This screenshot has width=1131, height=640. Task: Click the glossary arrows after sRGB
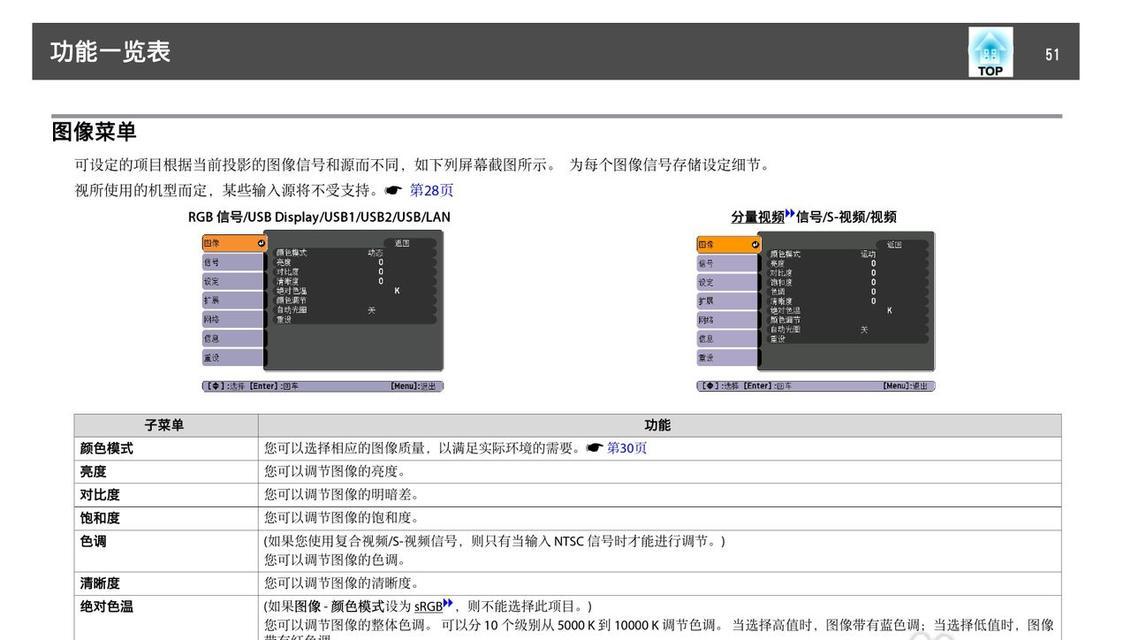coord(448,603)
